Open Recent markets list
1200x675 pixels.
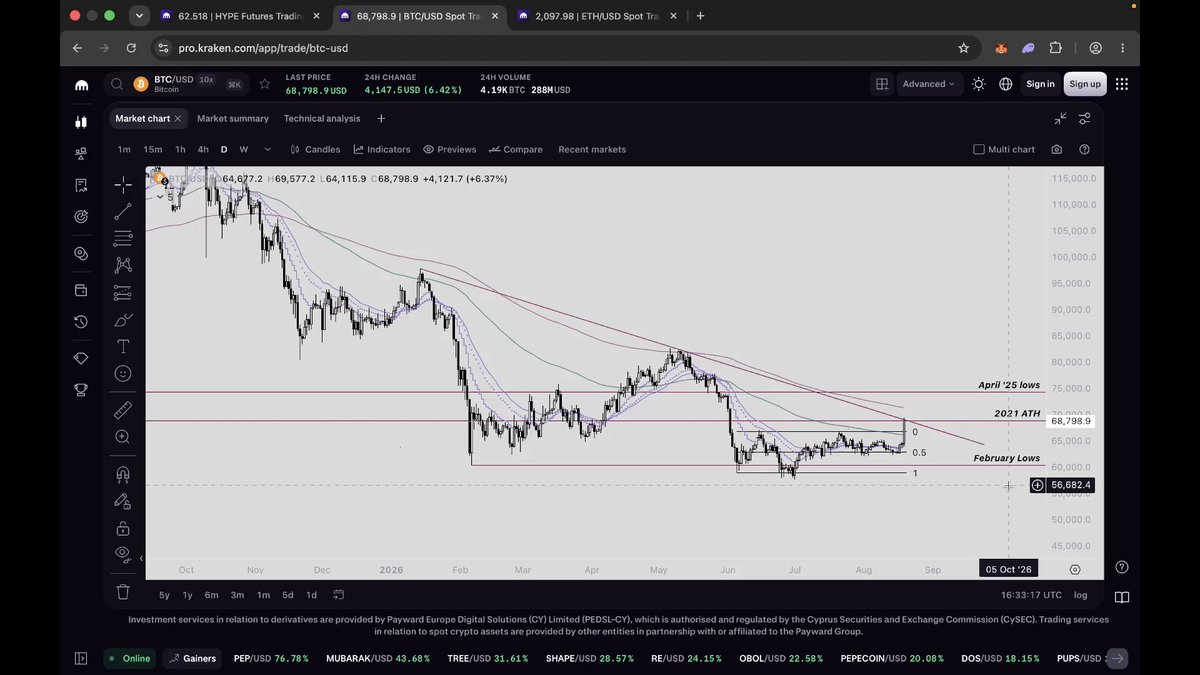click(x=592, y=150)
